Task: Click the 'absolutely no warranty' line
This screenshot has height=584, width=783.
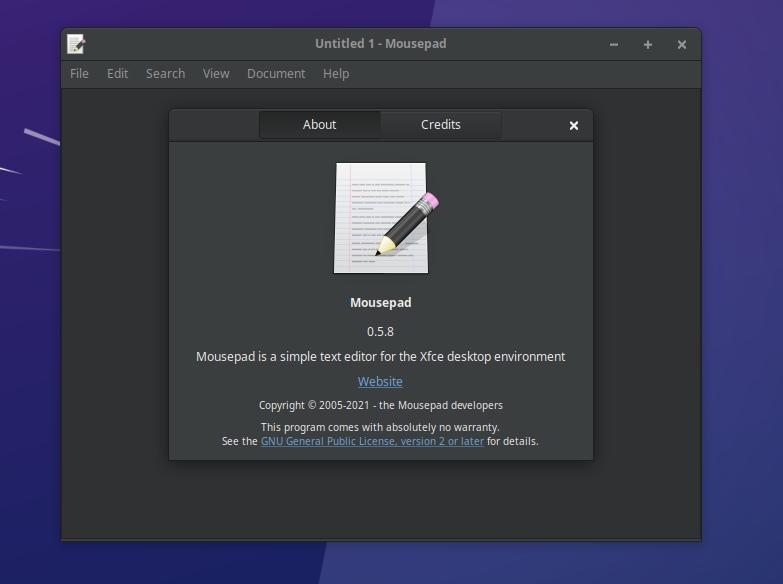Action: point(380,427)
